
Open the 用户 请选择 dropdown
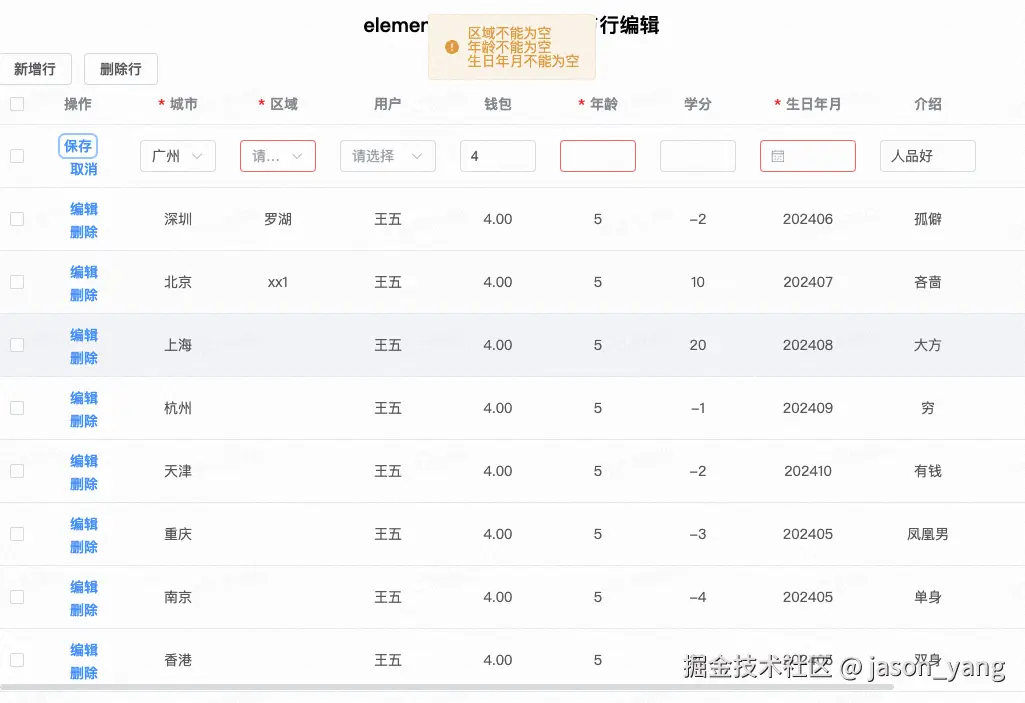[388, 156]
